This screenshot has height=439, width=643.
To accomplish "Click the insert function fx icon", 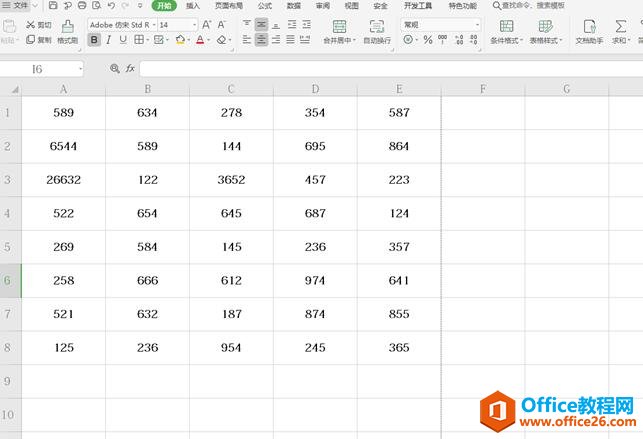I will [130, 69].
